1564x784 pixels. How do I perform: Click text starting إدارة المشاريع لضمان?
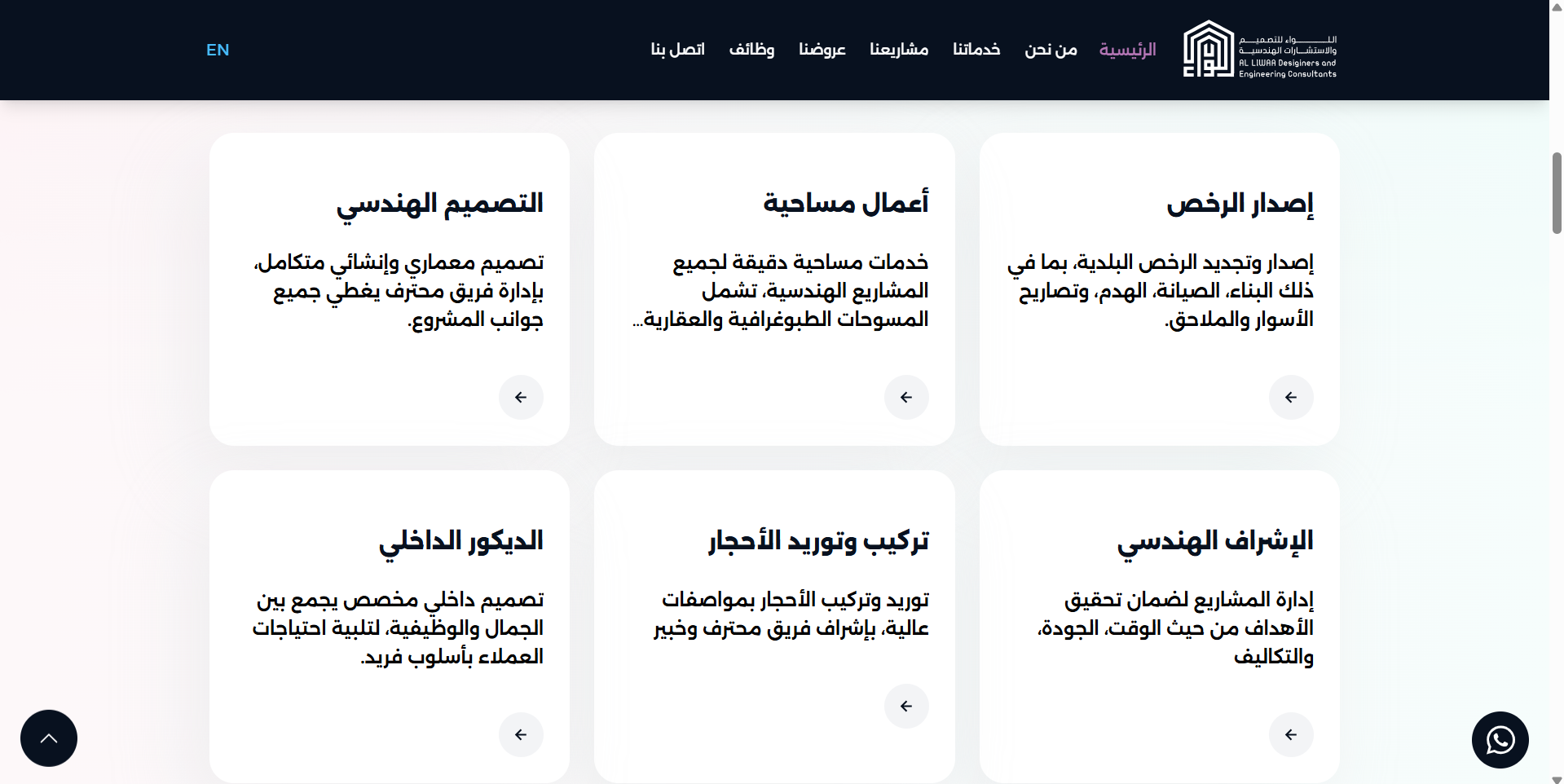pos(1175,628)
